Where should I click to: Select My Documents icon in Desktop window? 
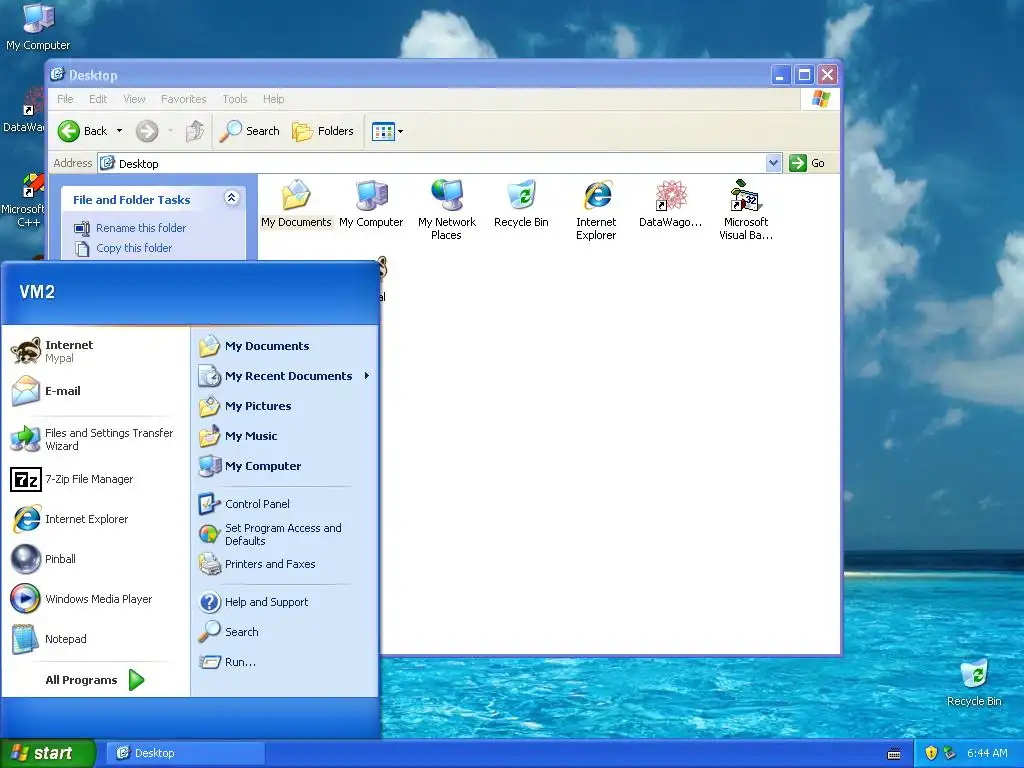click(296, 204)
